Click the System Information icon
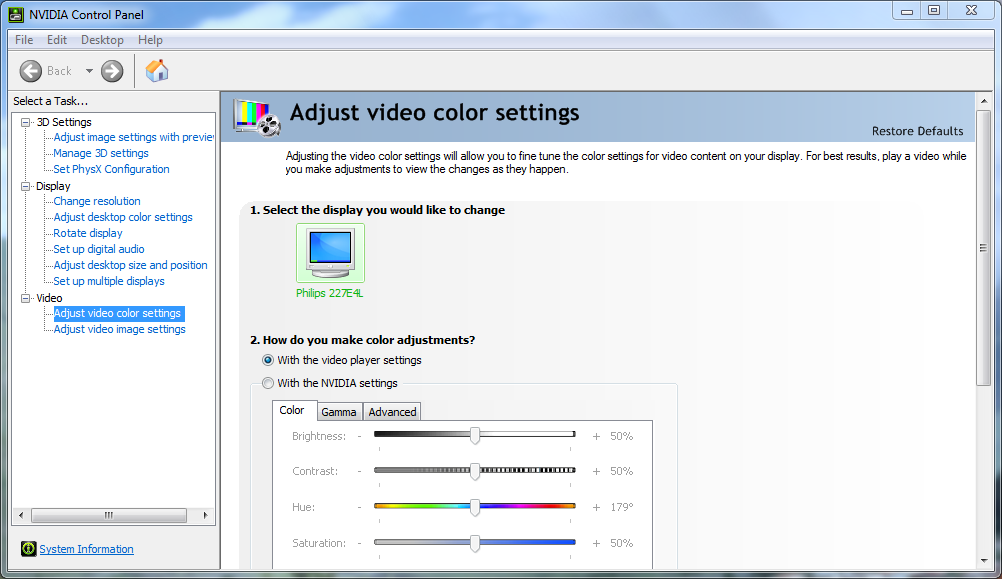1002x579 pixels. click(28, 548)
